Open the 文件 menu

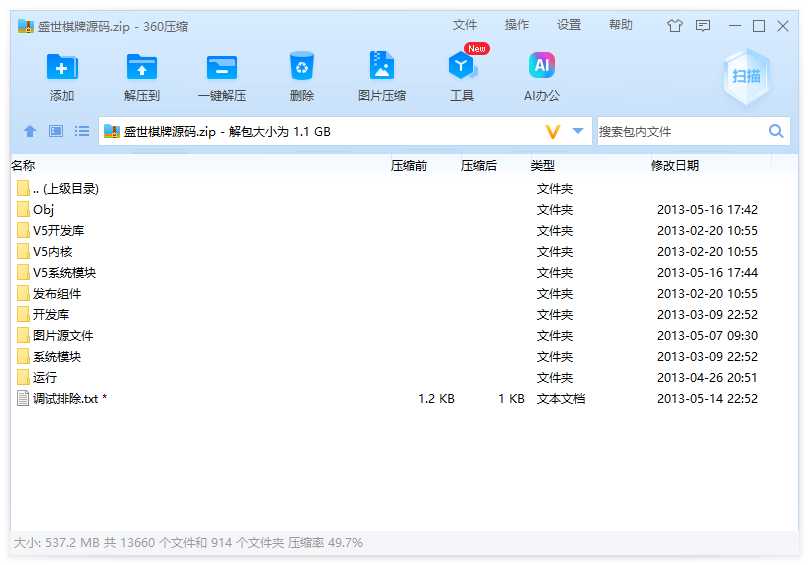point(465,25)
